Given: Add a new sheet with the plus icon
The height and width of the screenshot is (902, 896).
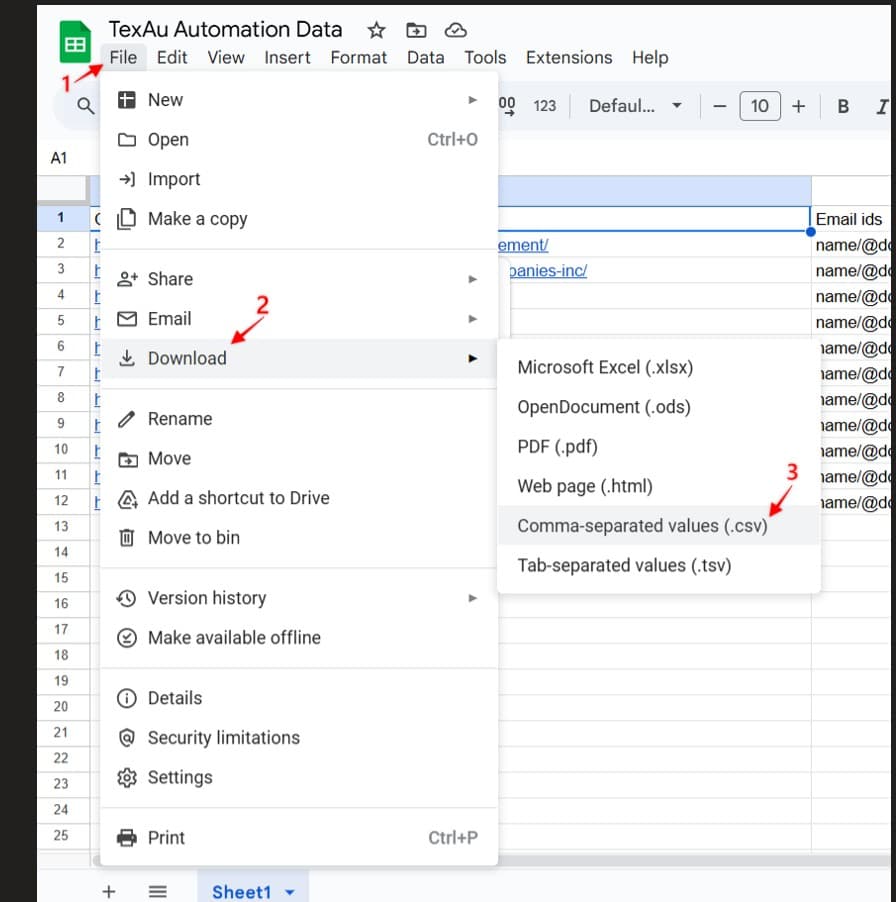Looking at the screenshot, I should (109, 891).
